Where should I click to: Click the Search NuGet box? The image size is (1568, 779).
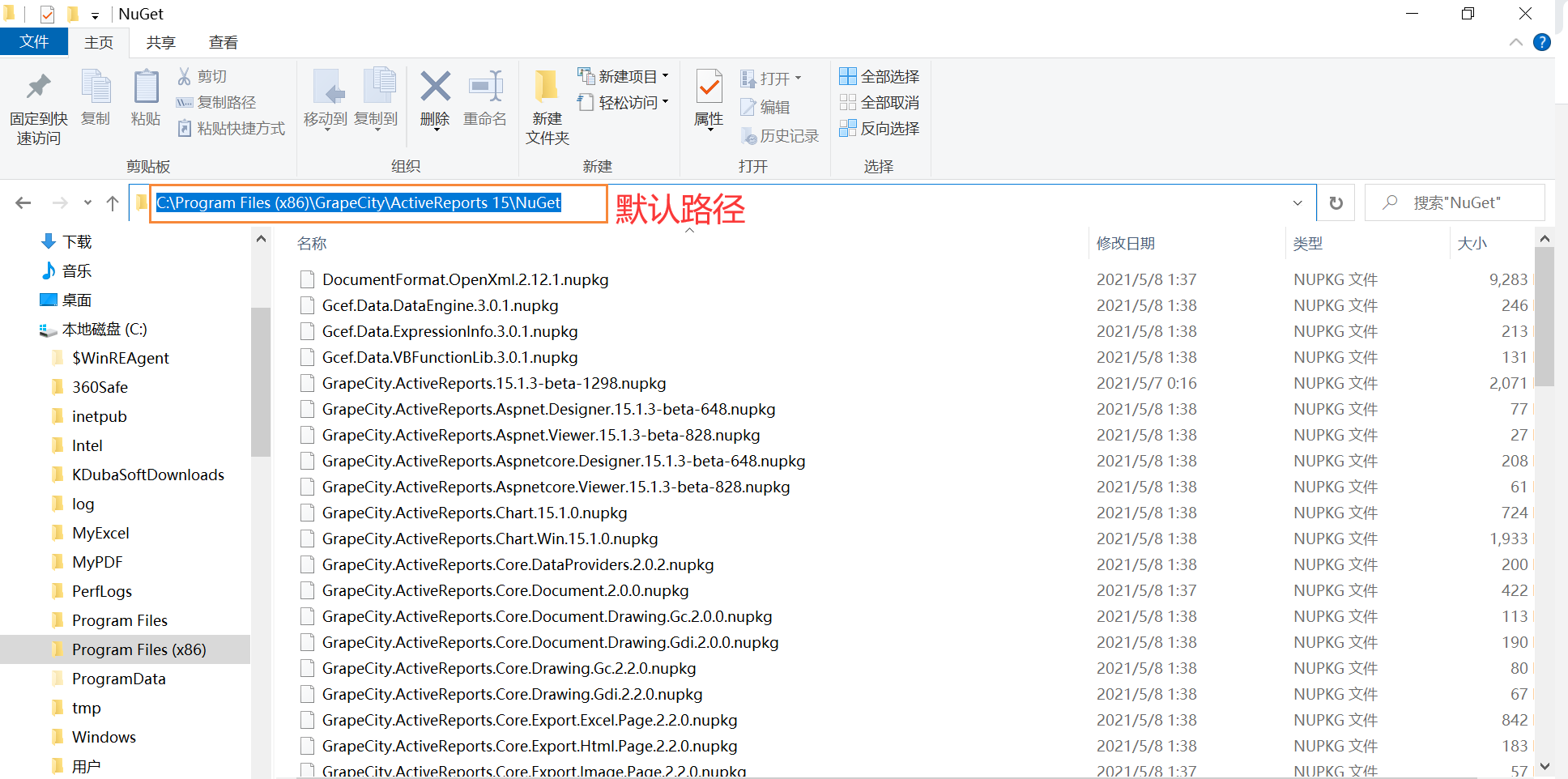click(x=1456, y=202)
